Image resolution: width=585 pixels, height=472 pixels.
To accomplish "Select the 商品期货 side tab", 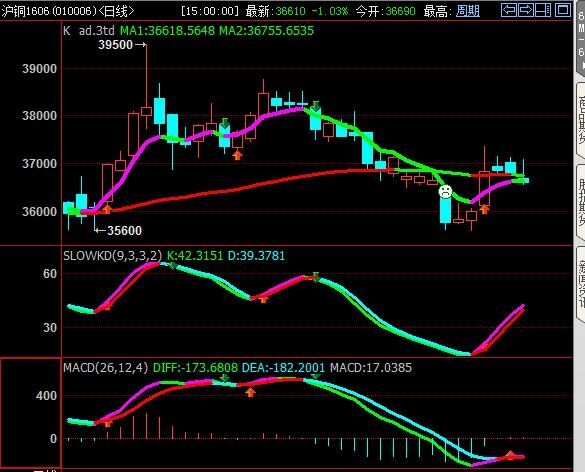I will click(x=581, y=119).
